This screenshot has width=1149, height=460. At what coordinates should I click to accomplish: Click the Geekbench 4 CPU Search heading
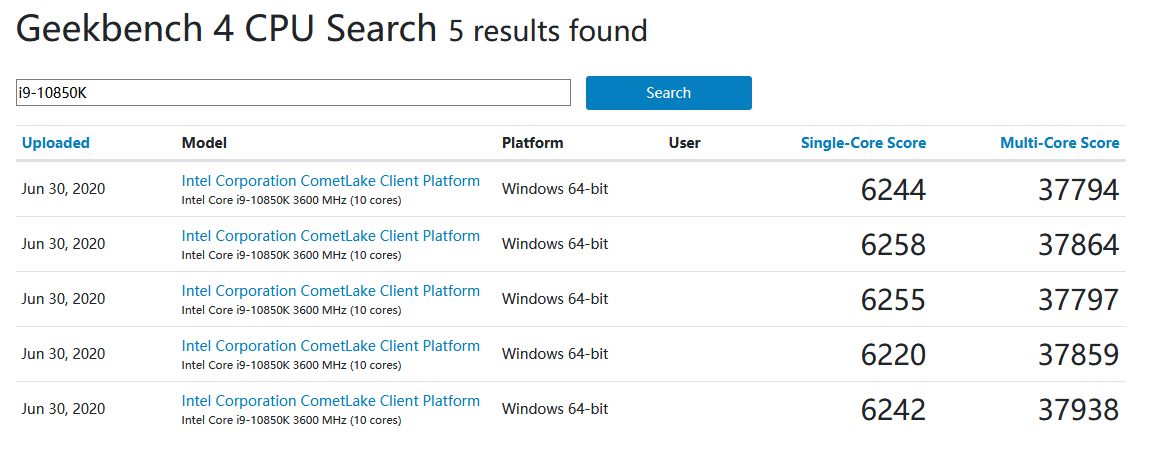(x=227, y=30)
